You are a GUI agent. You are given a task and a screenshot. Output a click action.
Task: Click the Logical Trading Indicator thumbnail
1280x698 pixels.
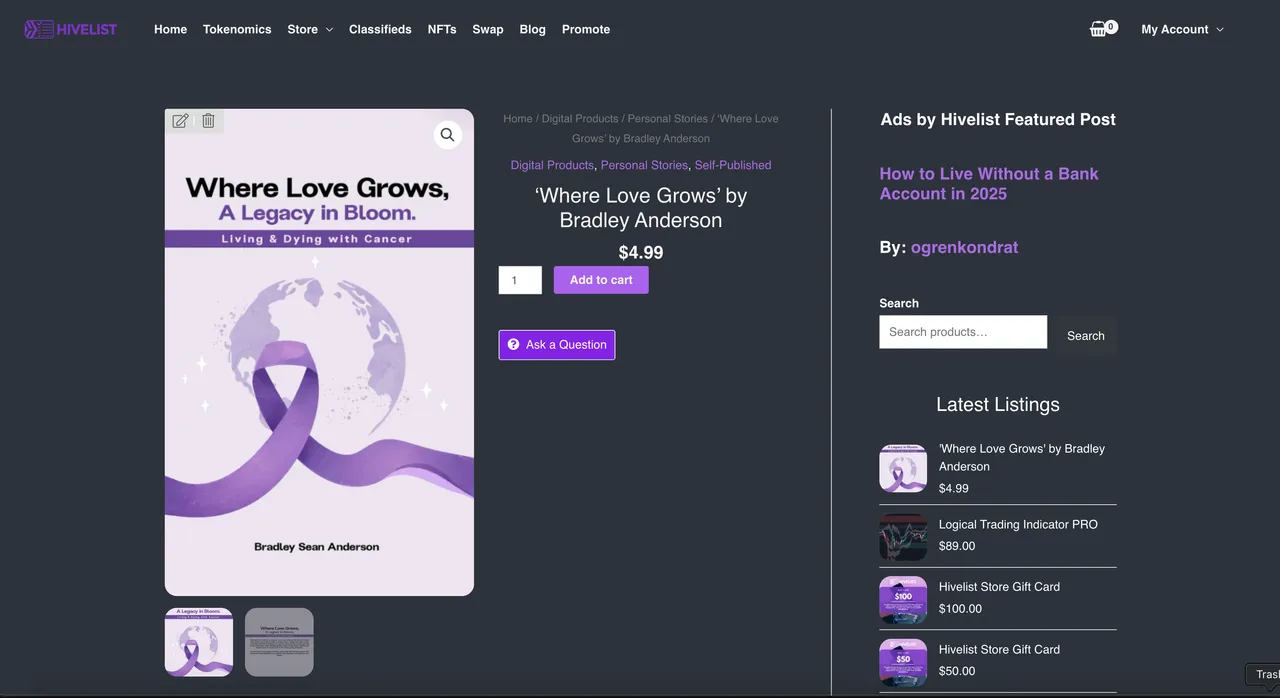tap(903, 537)
